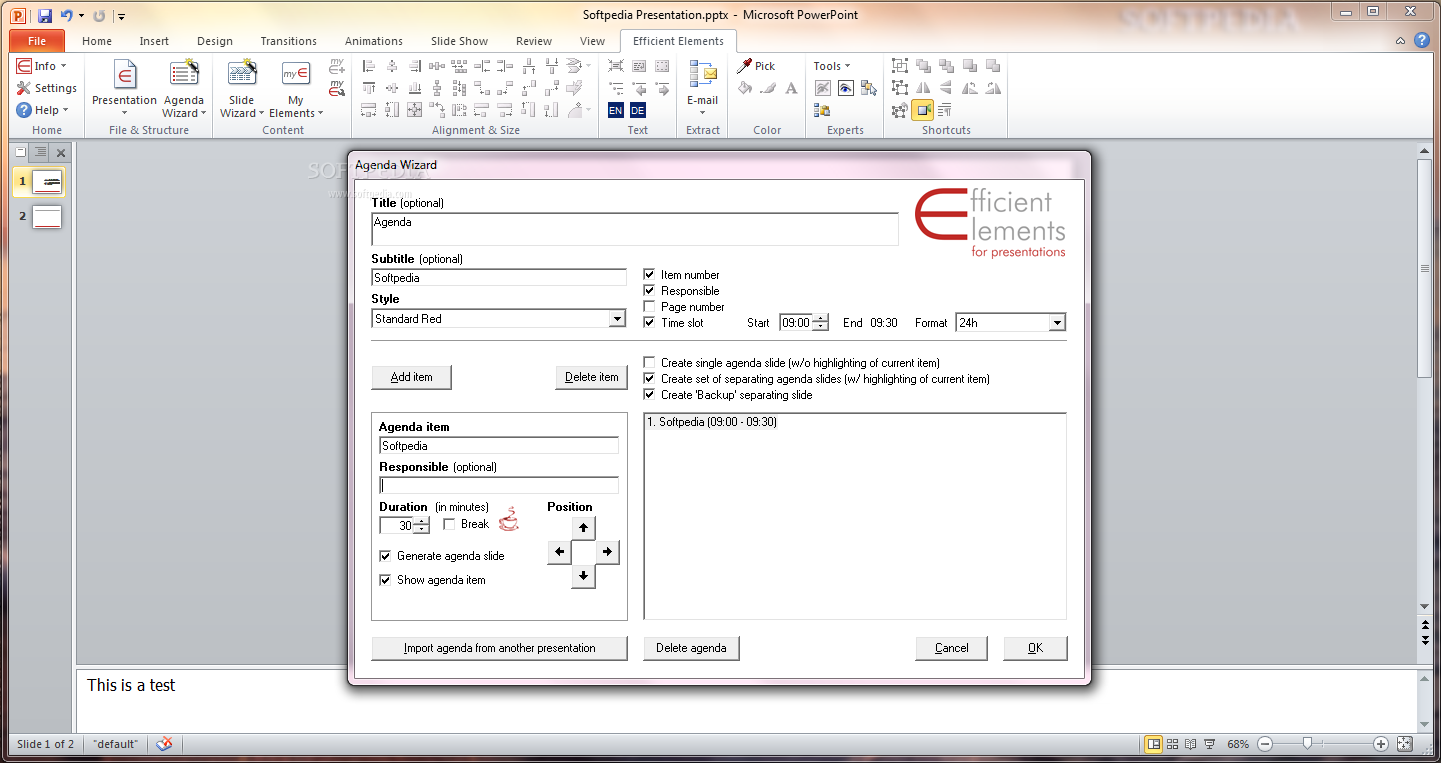Click the PowerPoint Help question mark icon
1441x763 pixels.
point(1422,41)
